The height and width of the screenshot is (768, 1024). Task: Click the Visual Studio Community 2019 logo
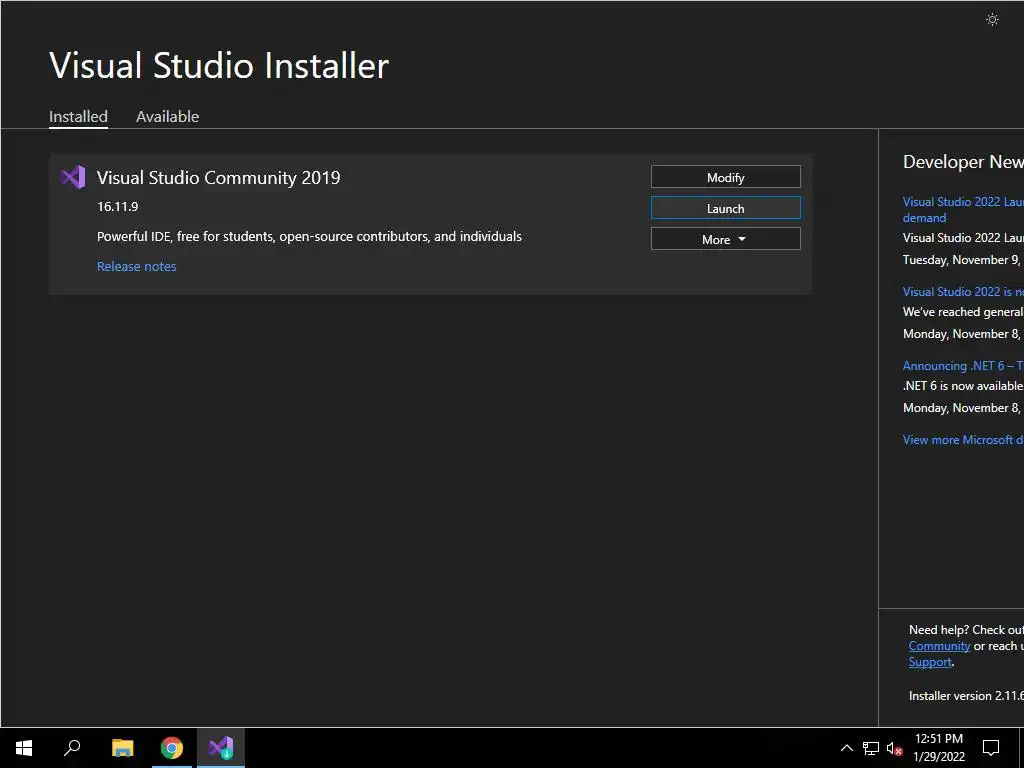72,177
